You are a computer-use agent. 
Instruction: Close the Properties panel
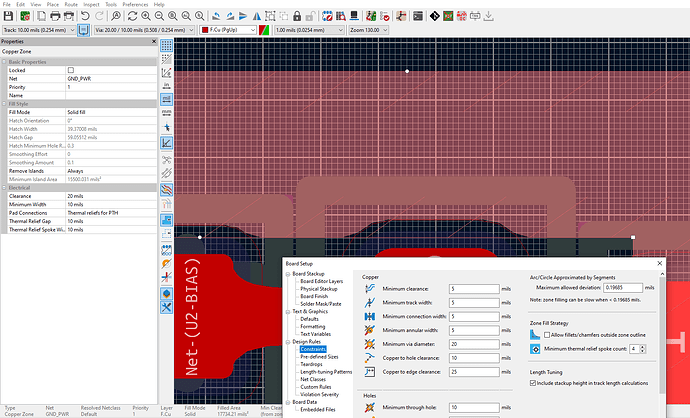[154, 41]
